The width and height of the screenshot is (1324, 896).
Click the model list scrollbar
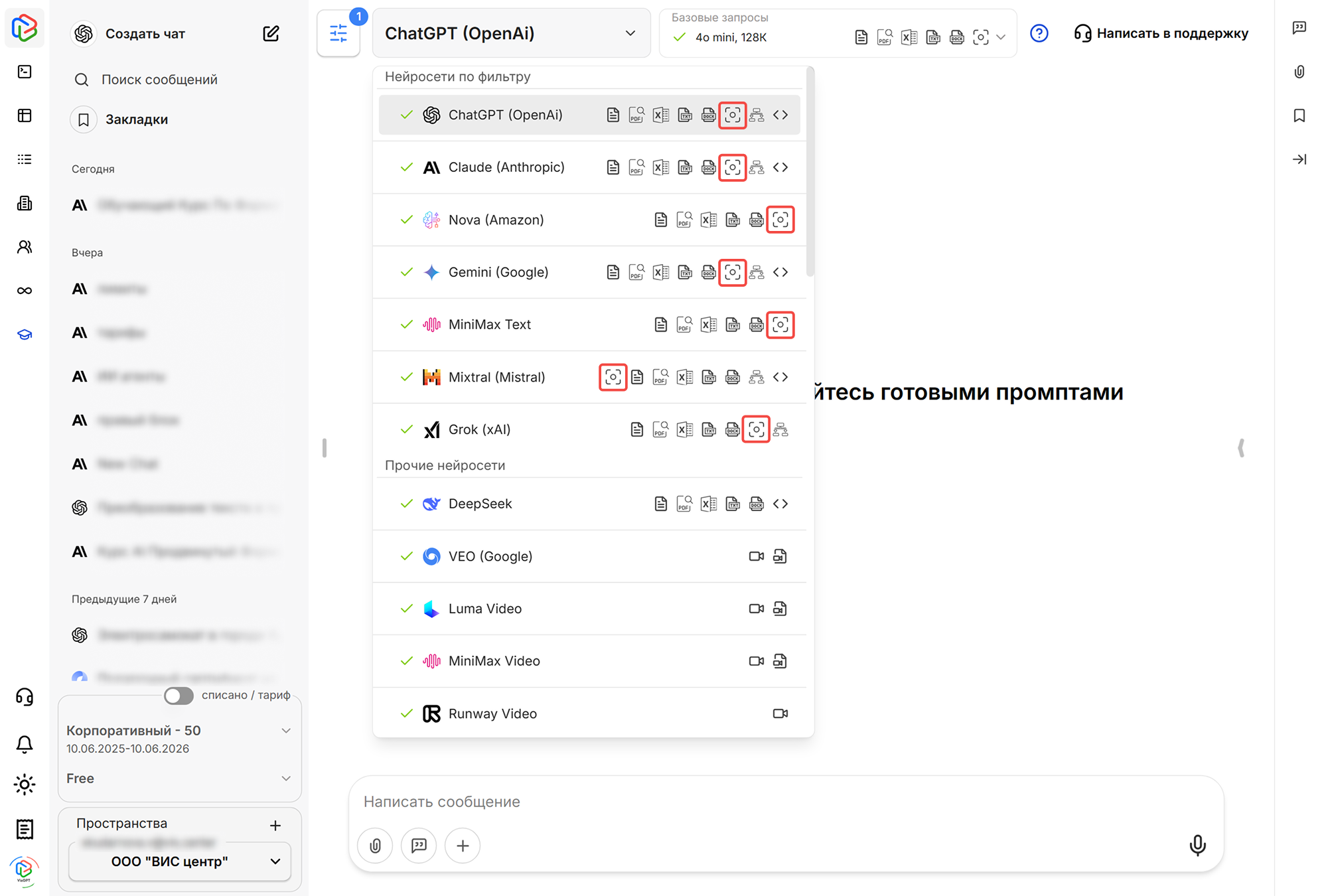(x=810, y=173)
